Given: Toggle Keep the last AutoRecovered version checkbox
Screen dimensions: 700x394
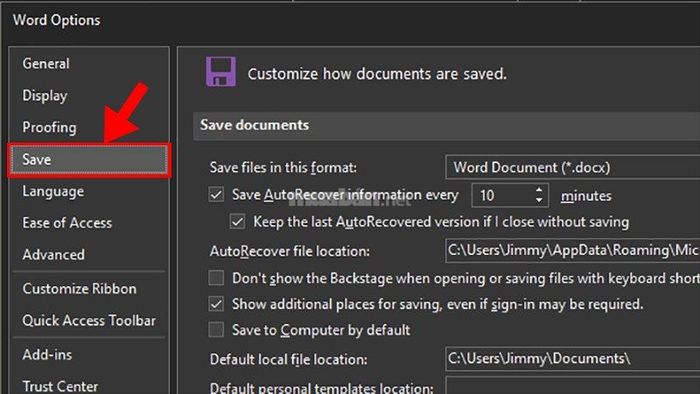Looking at the screenshot, I should coord(238,222).
